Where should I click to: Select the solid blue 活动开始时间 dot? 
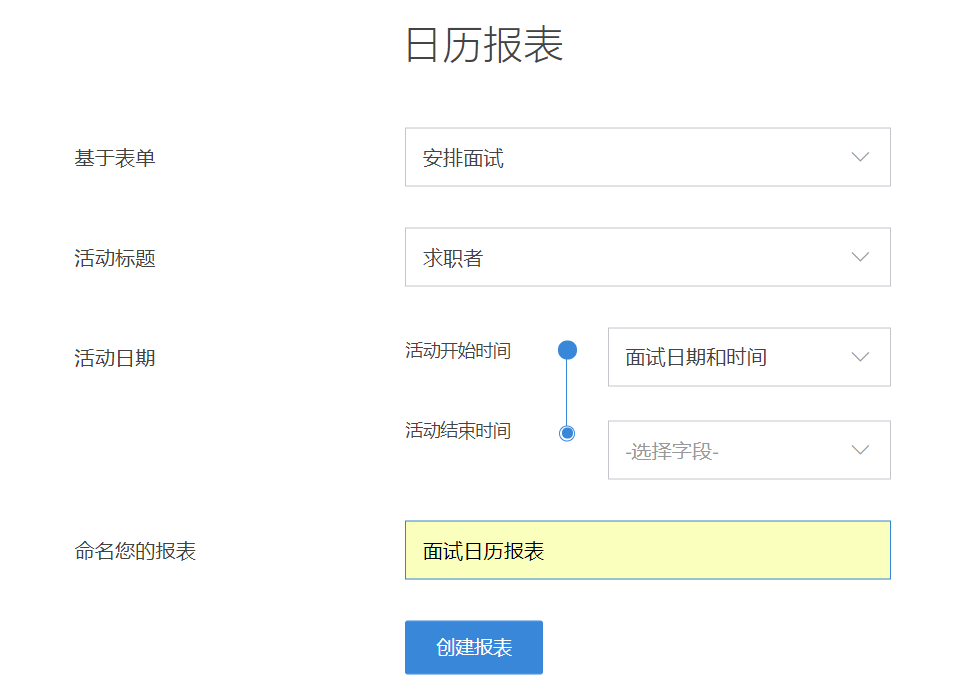click(567, 350)
